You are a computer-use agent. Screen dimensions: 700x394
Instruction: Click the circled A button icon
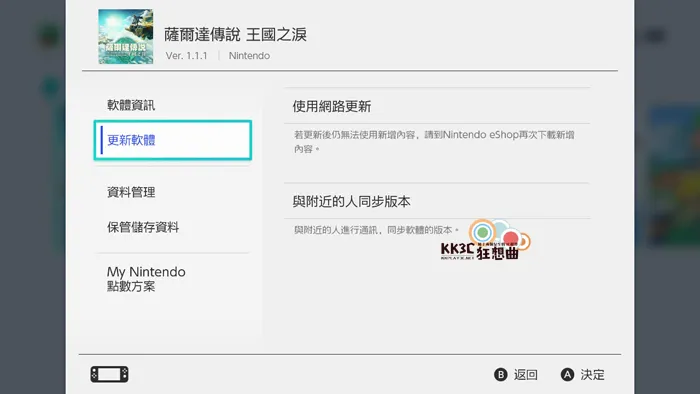pos(567,374)
